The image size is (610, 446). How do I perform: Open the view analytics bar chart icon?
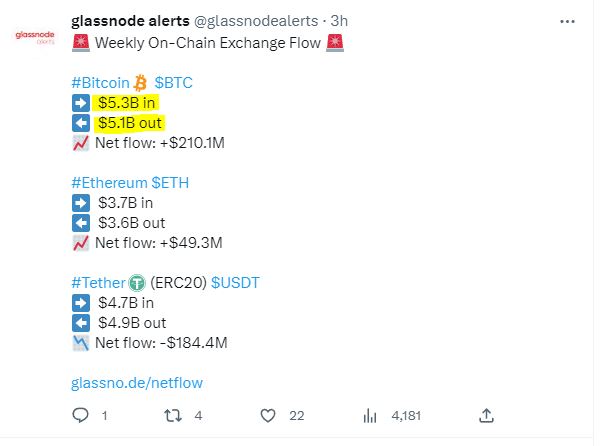click(370, 416)
